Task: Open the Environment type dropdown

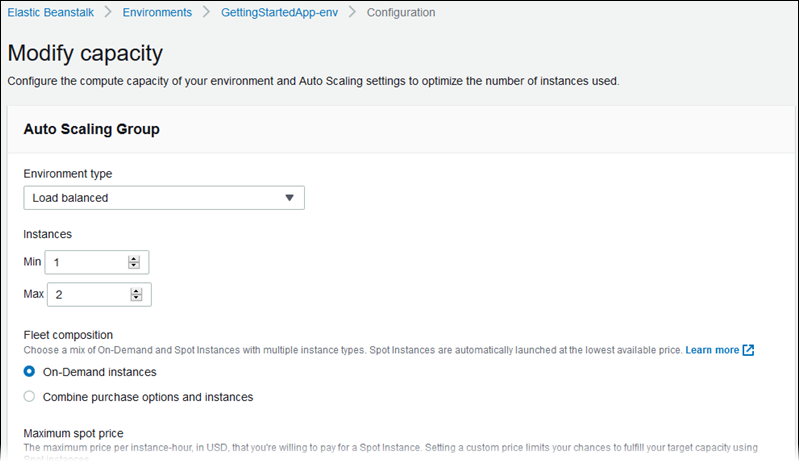Action: pyautogui.click(x=164, y=198)
